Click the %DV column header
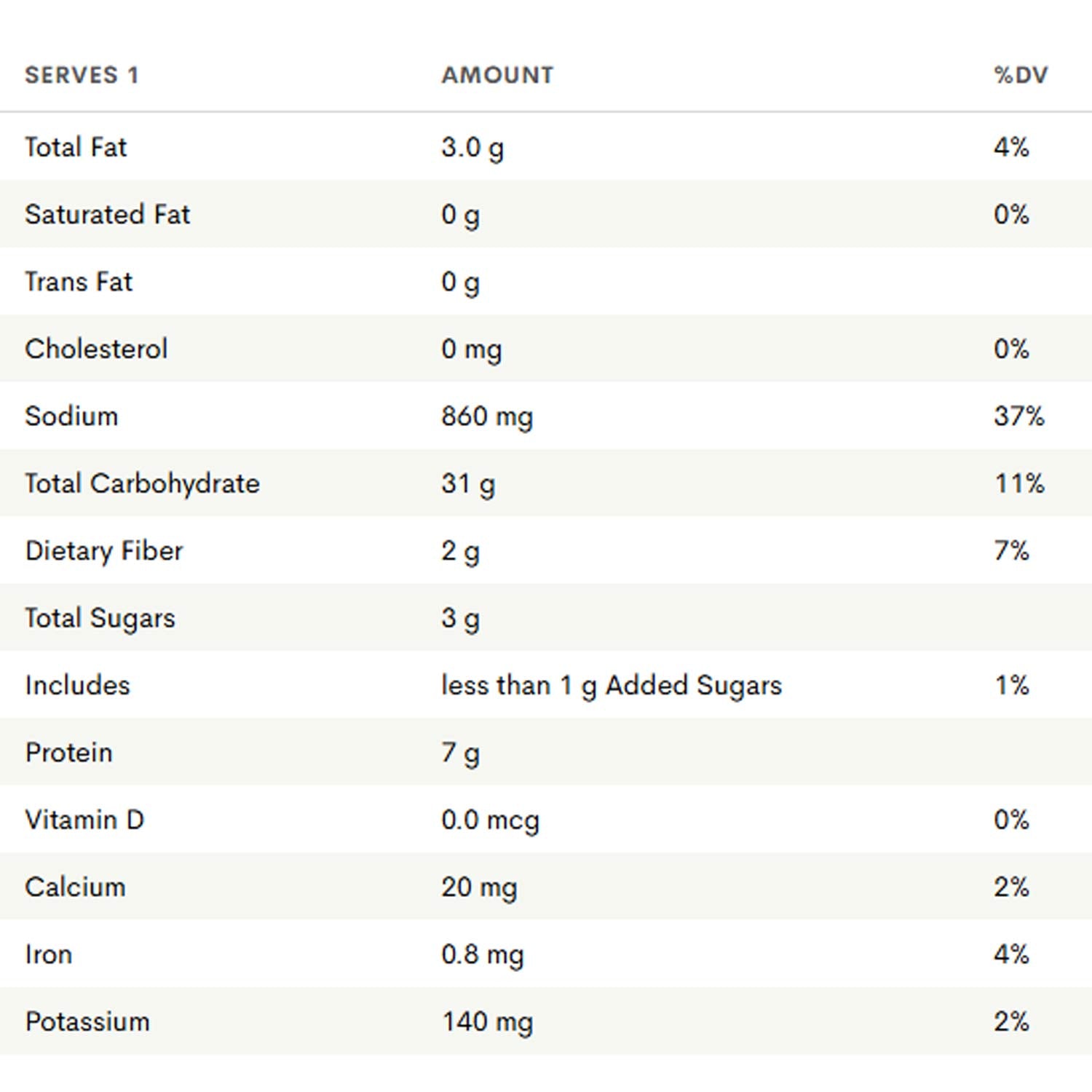Viewport: 1092px width, 1092px height. [1021, 75]
